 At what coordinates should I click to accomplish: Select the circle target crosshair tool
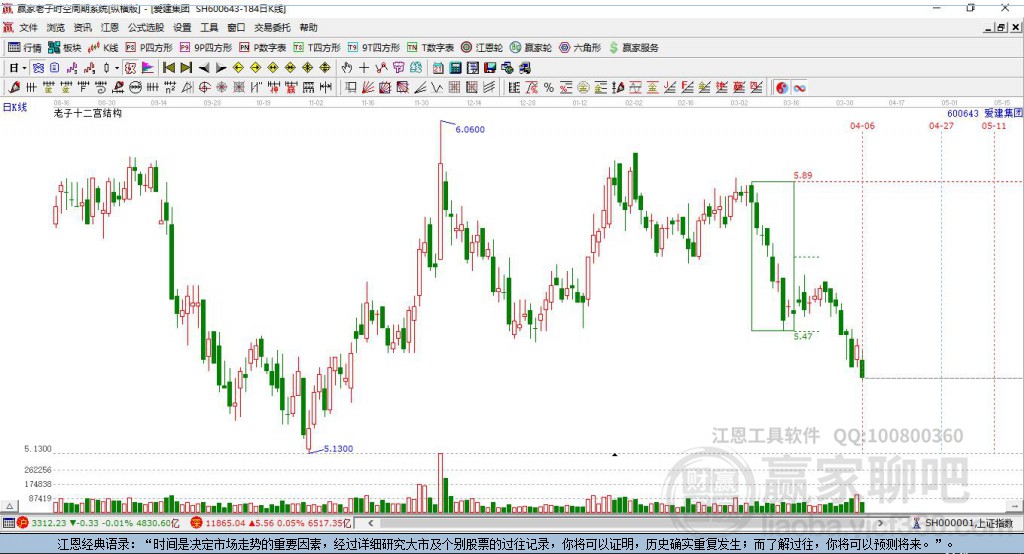204,88
